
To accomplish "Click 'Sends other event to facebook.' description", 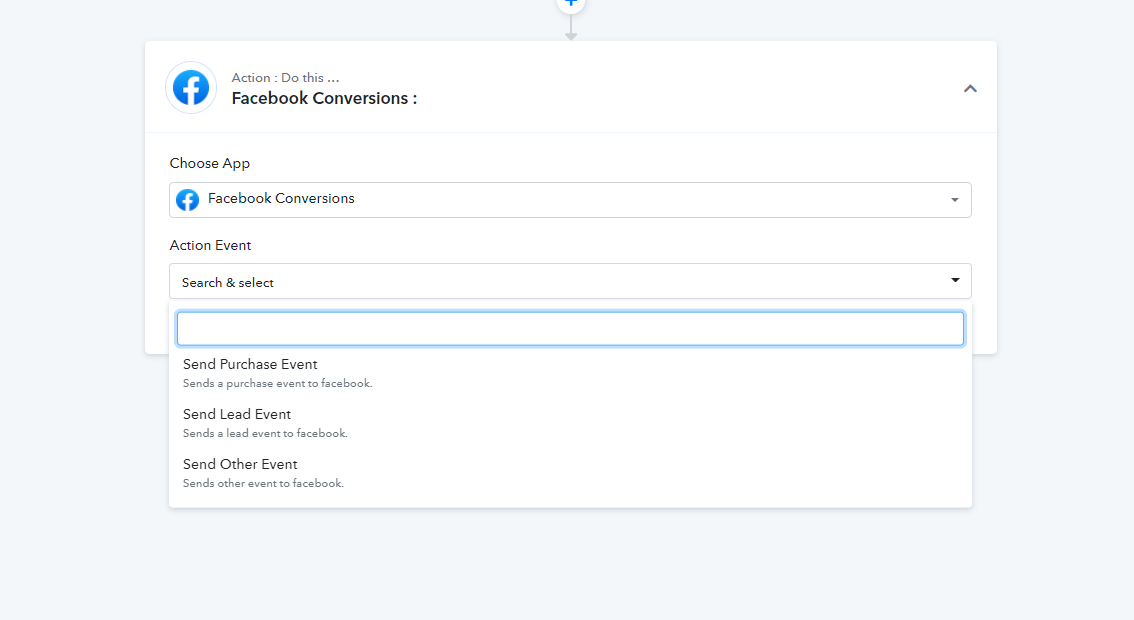I will (263, 483).
